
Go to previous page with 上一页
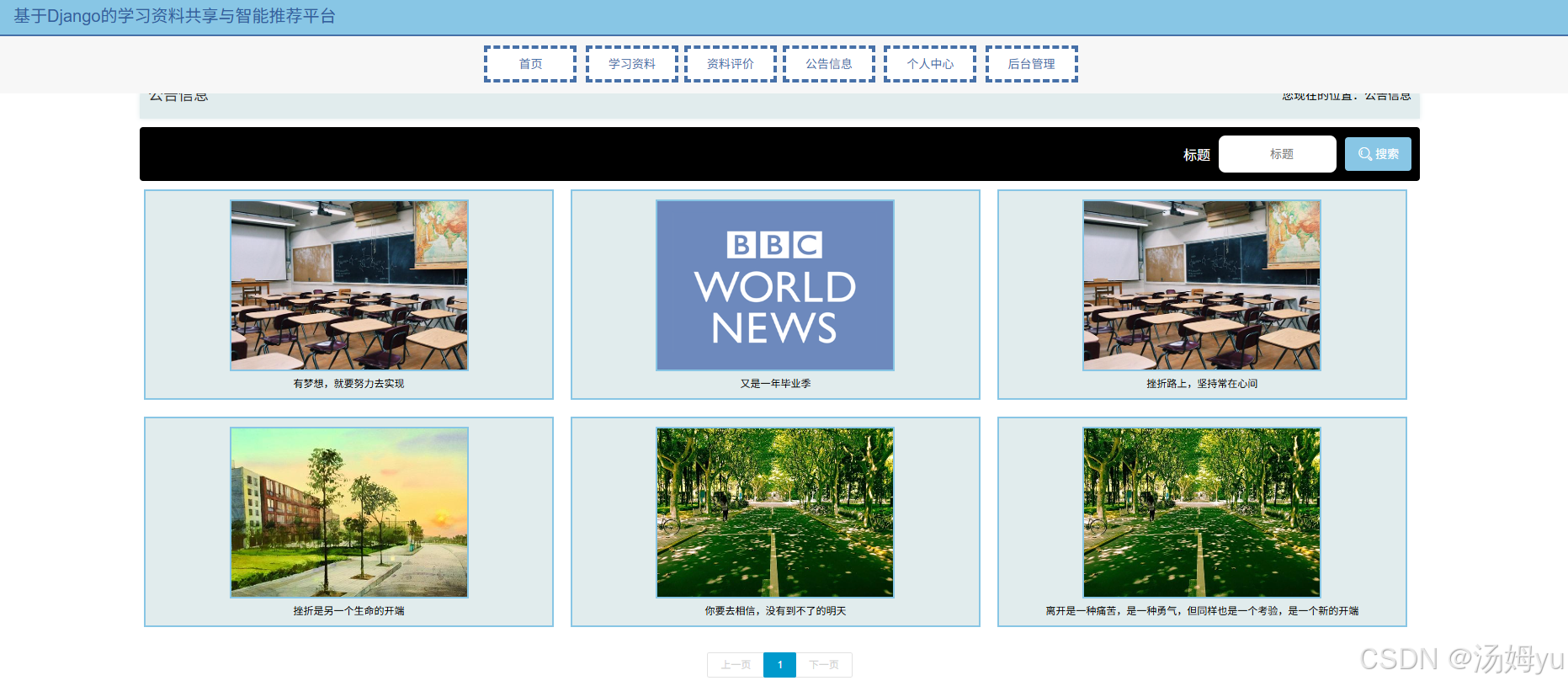pyautogui.click(x=736, y=665)
